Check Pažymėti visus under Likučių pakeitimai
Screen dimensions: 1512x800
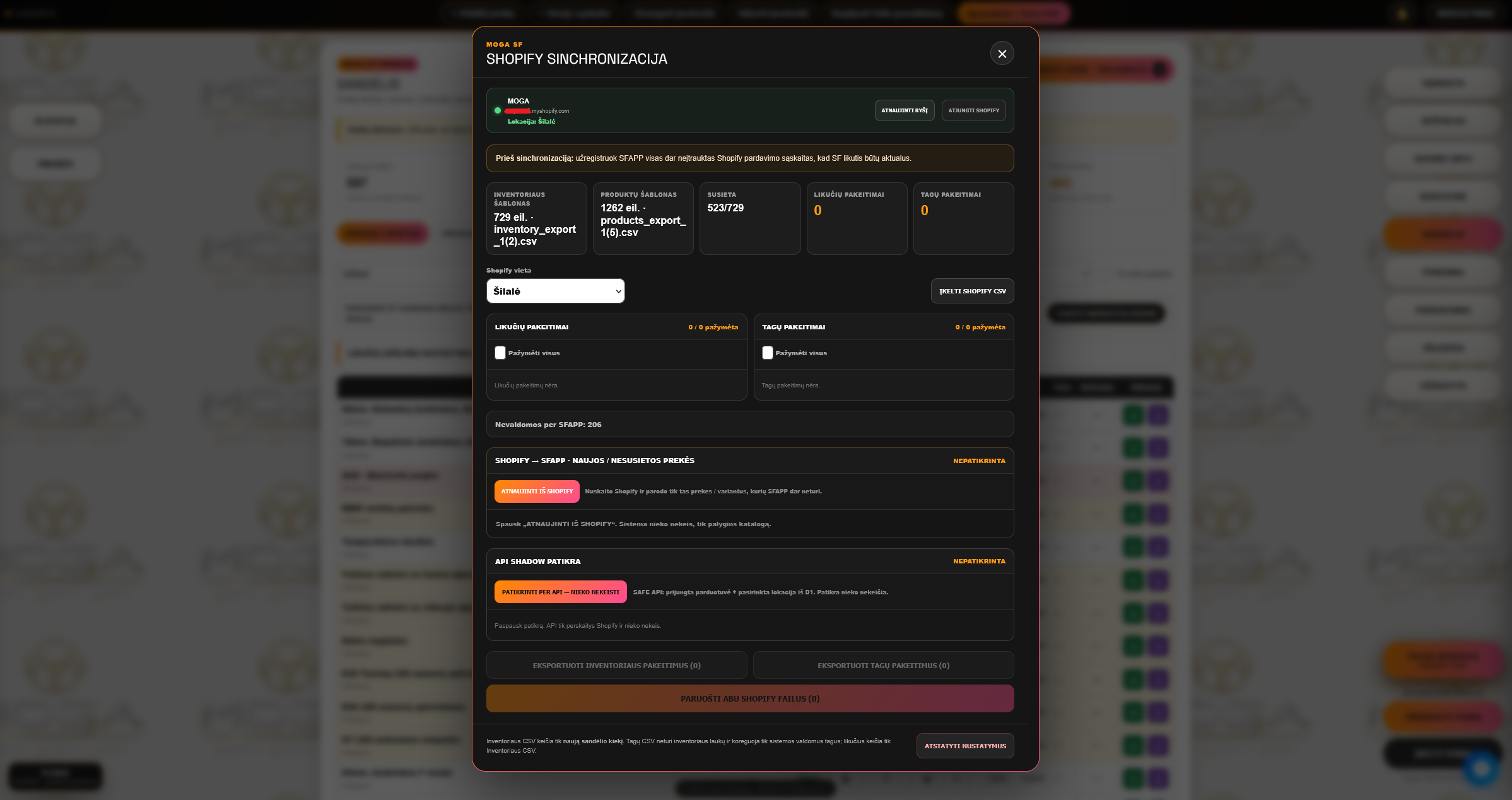click(x=500, y=353)
